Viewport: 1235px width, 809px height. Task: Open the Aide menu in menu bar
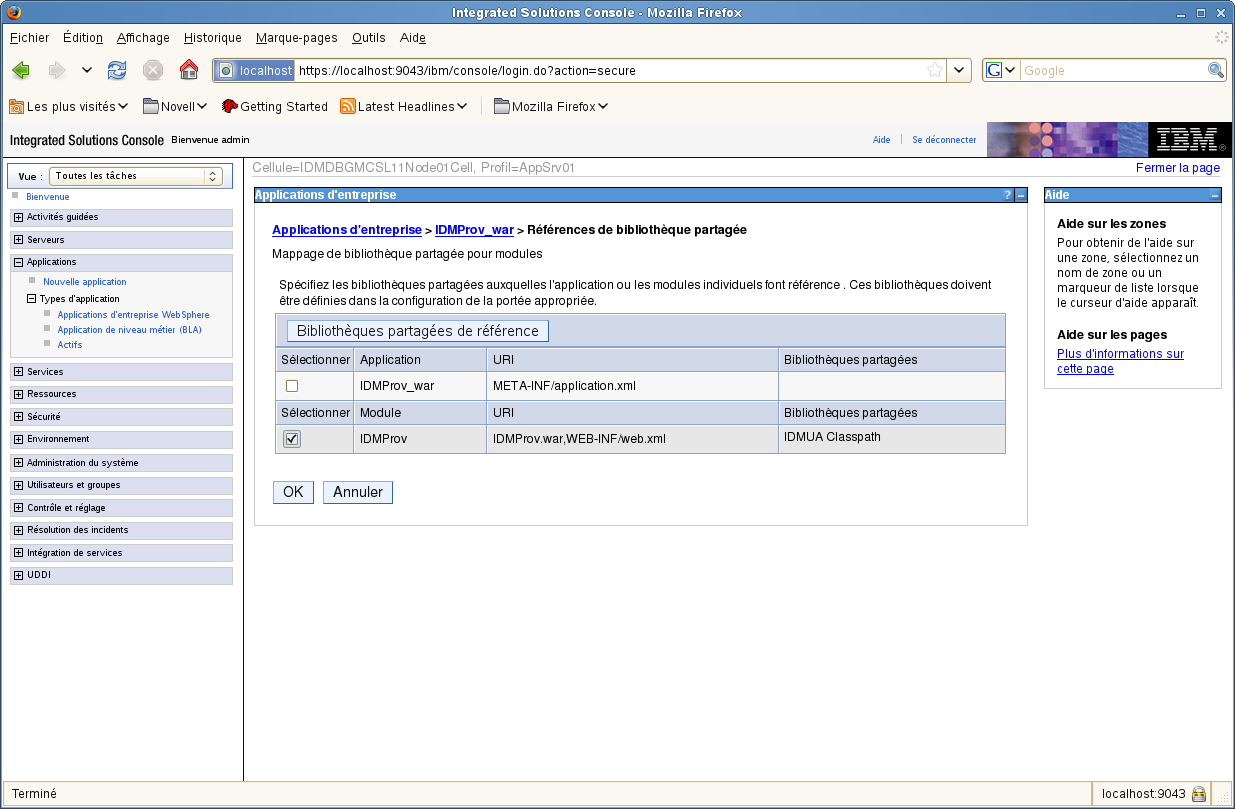413,38
